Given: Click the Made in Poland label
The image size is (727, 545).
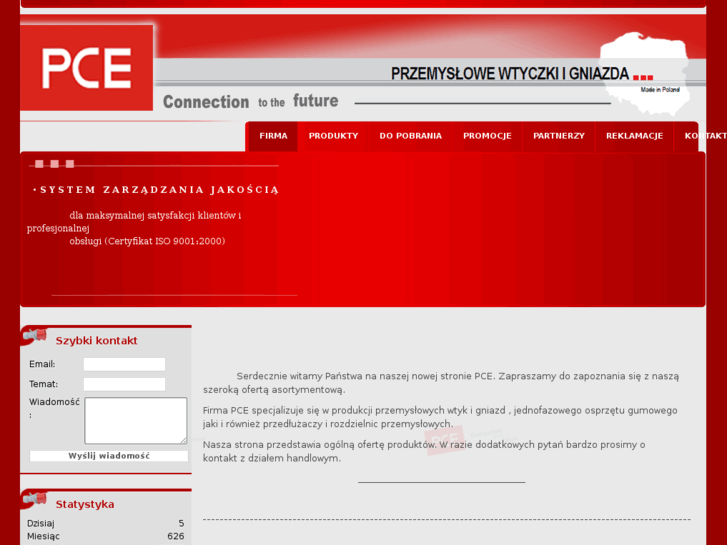Looking at the screenshot, I should coord(660,90).
